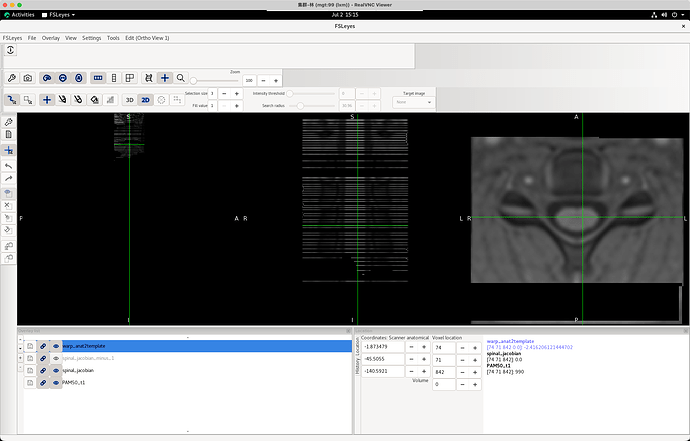Toggle eye icon for warp_anat2template
The height and width of the screenshot is (441, 690).
[56, 346]
